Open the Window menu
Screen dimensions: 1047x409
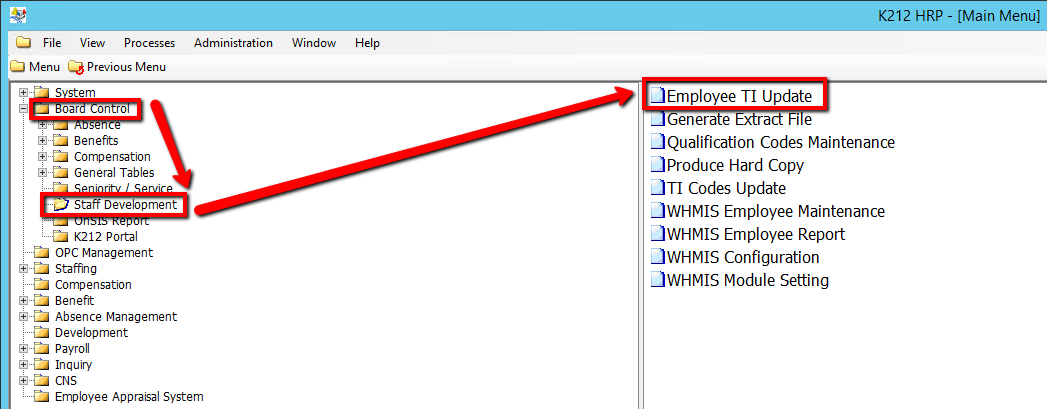[x=313, y=43]
